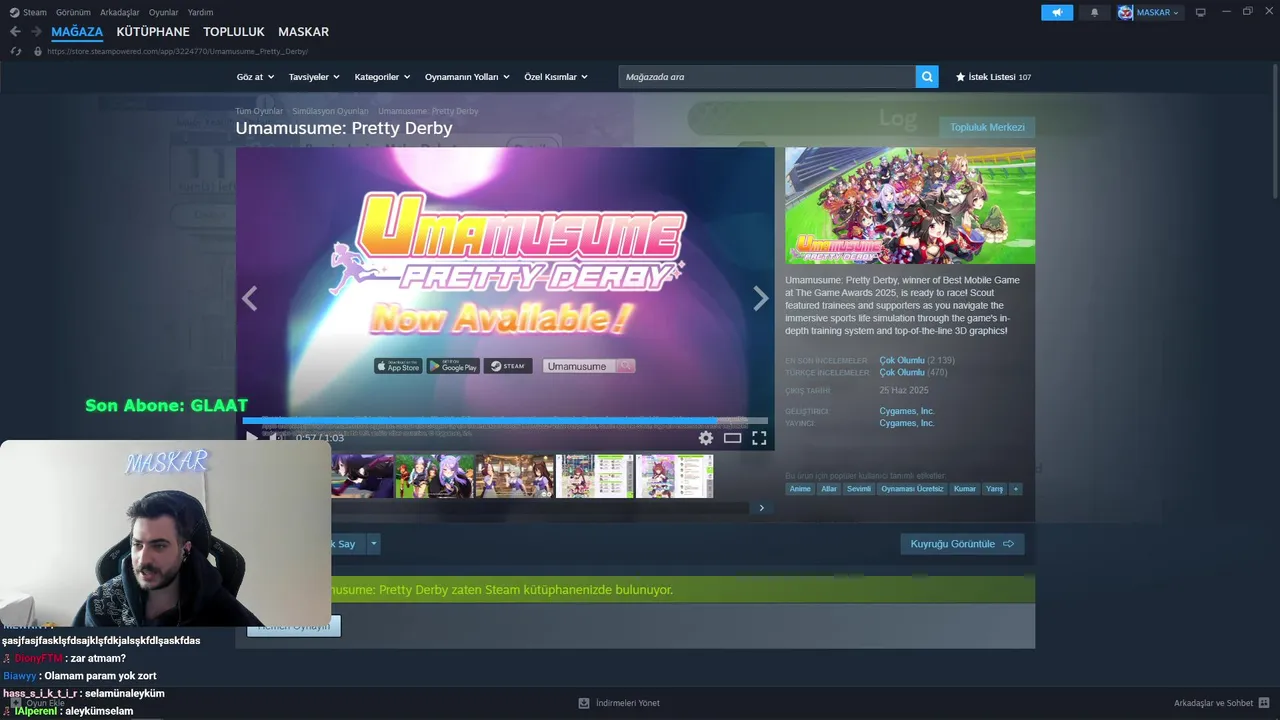Open the Tavsiyeler dropdown
The height and width of the screenshot is (720, 1280).
click(x=314, y=77)
